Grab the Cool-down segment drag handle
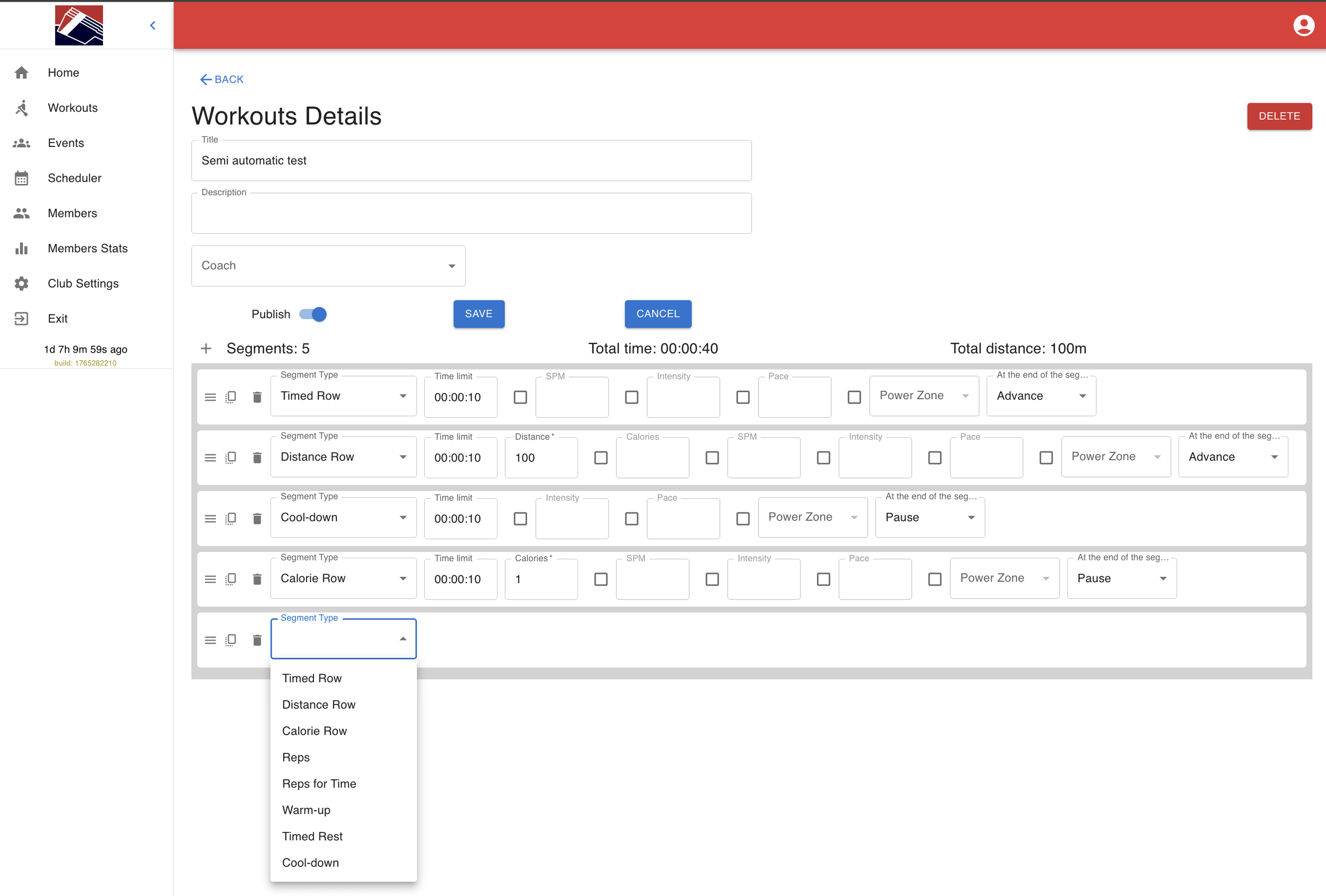 tap(211, 519)
